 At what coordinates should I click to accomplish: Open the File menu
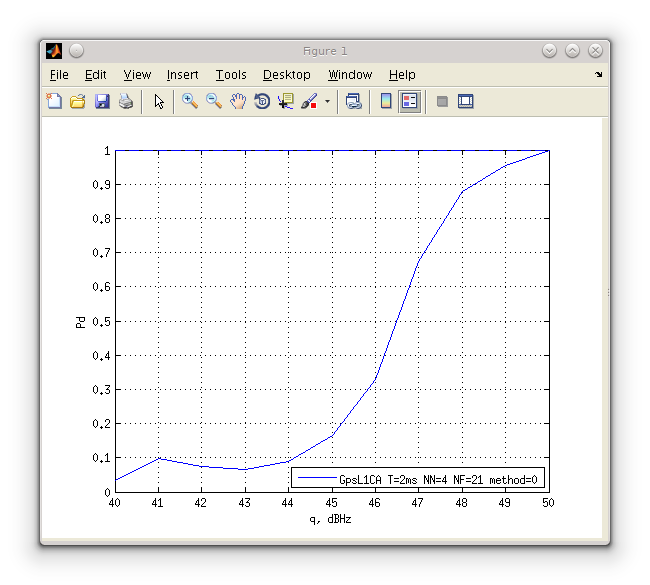(59, 75)
